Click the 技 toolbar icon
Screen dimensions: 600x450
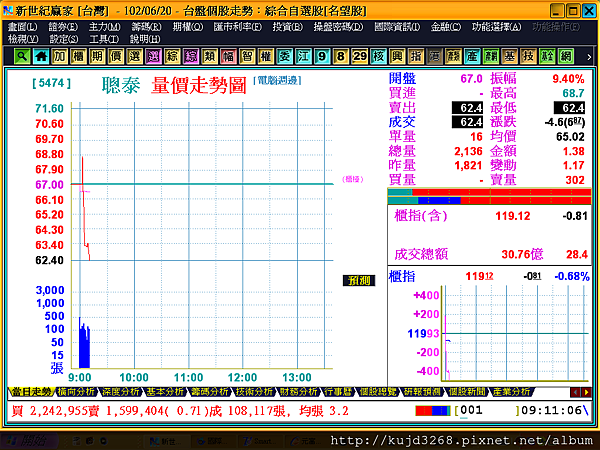pyautogui.click(x=528, y=56)
